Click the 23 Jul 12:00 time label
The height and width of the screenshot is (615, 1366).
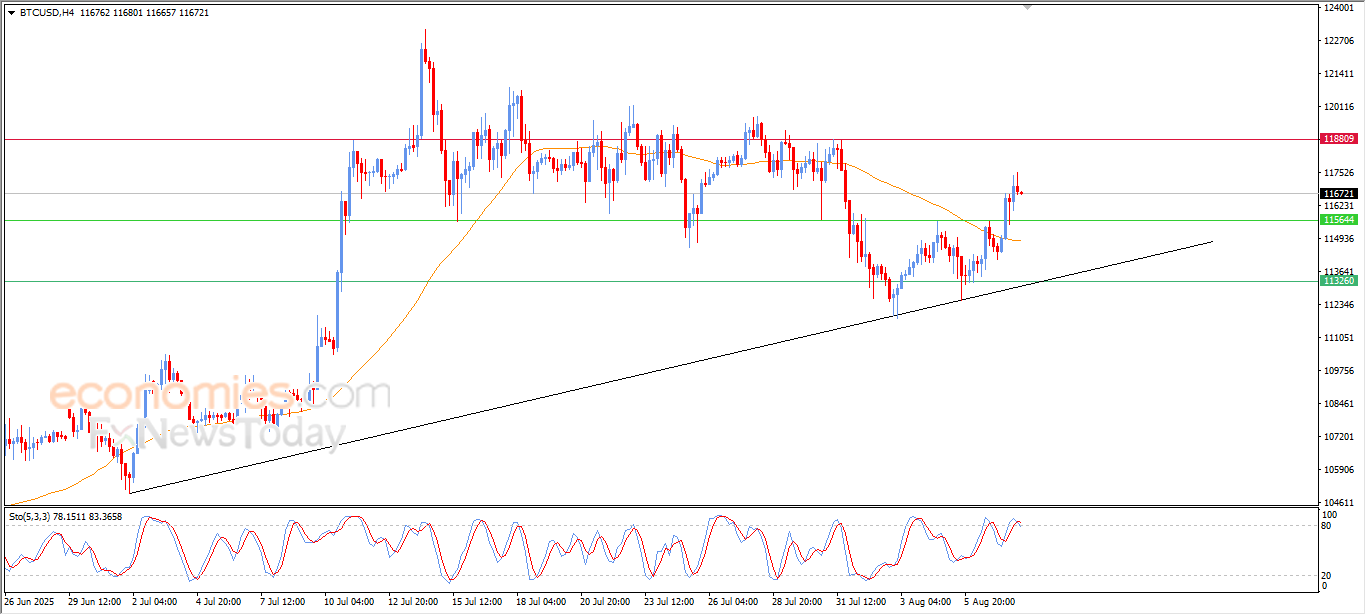pos(669,602)
